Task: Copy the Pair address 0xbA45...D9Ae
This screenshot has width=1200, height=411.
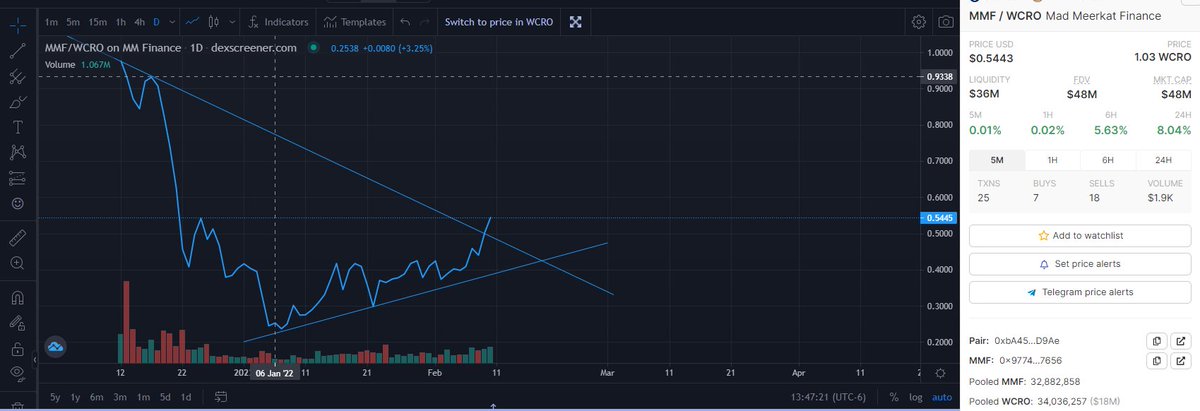Action: click(x=1155, y=341)
